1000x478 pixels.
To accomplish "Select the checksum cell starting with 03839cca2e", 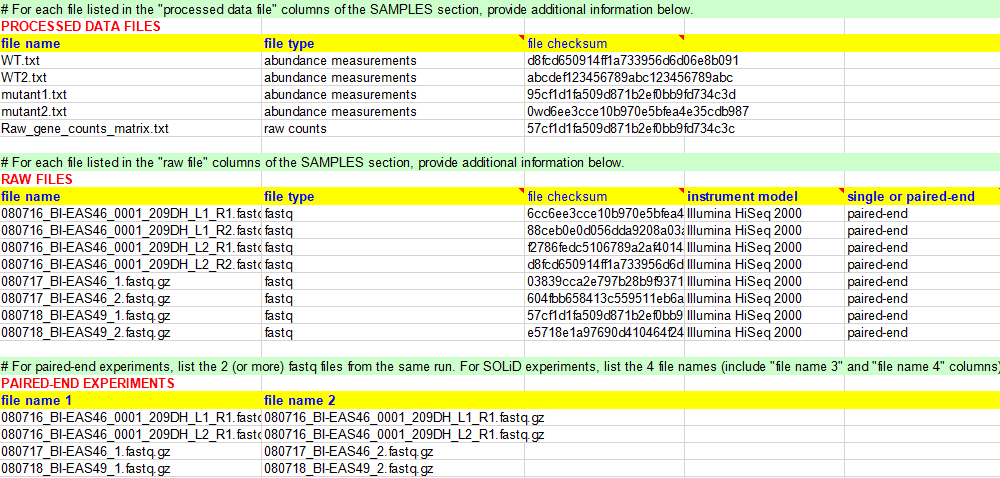I will coord(604,282).
